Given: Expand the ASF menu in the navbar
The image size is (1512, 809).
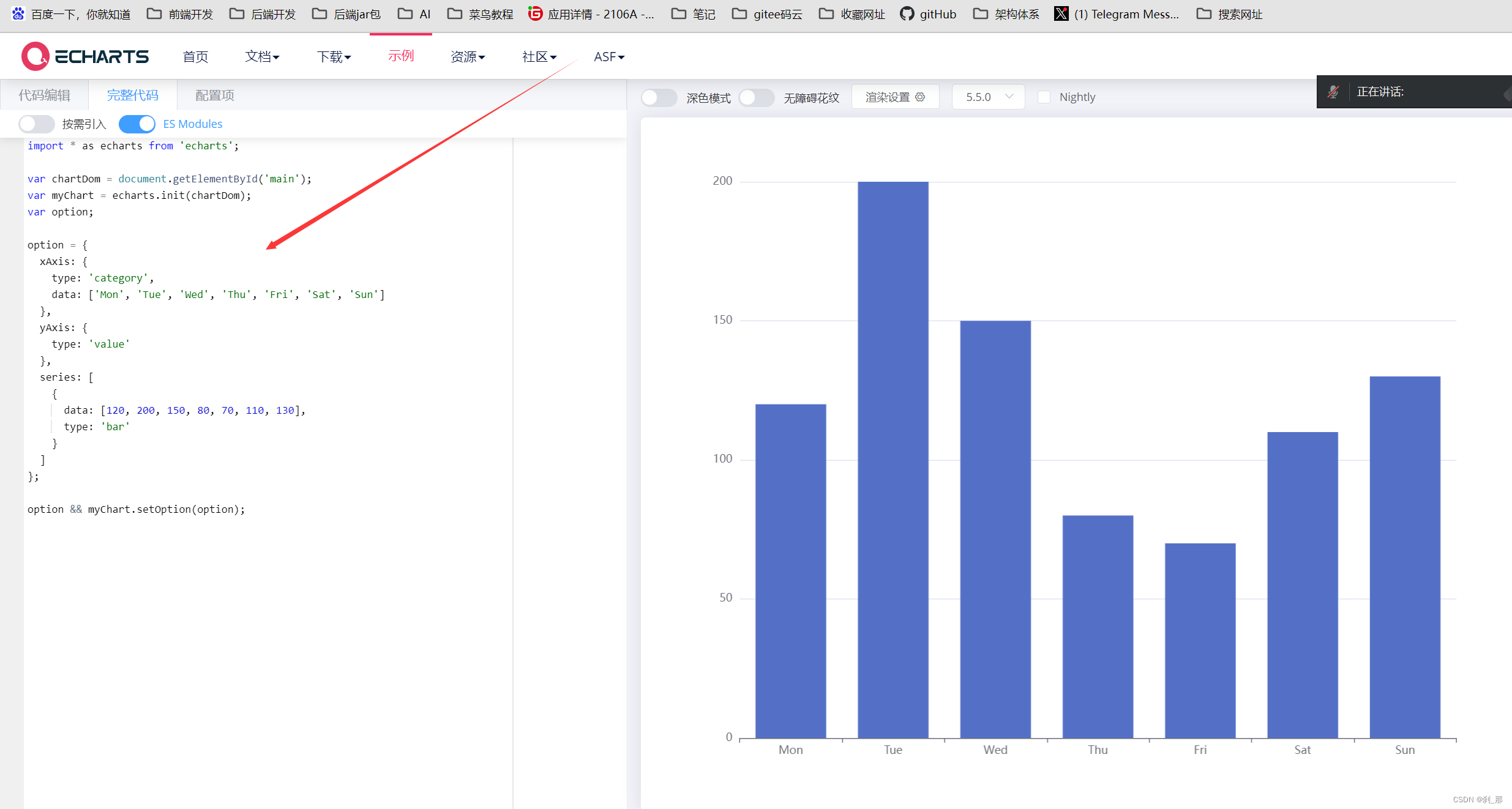Looking at the screenshot, I should 608,56.
